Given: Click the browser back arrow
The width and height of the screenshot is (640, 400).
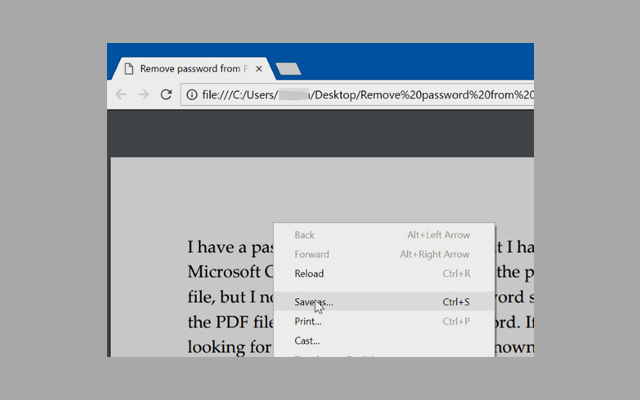Looking at the screenshot, I should (x=121, y=95).
